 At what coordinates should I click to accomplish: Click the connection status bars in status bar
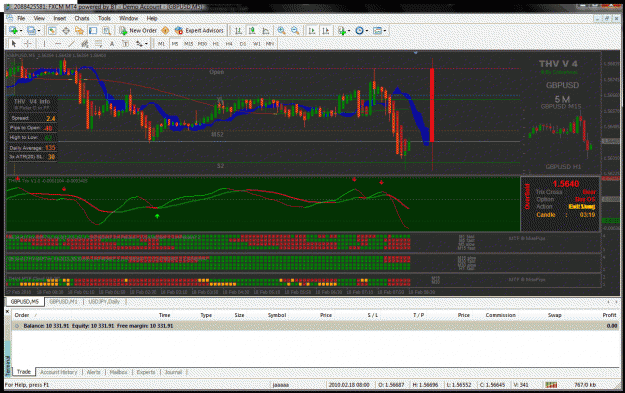[551, 385]
